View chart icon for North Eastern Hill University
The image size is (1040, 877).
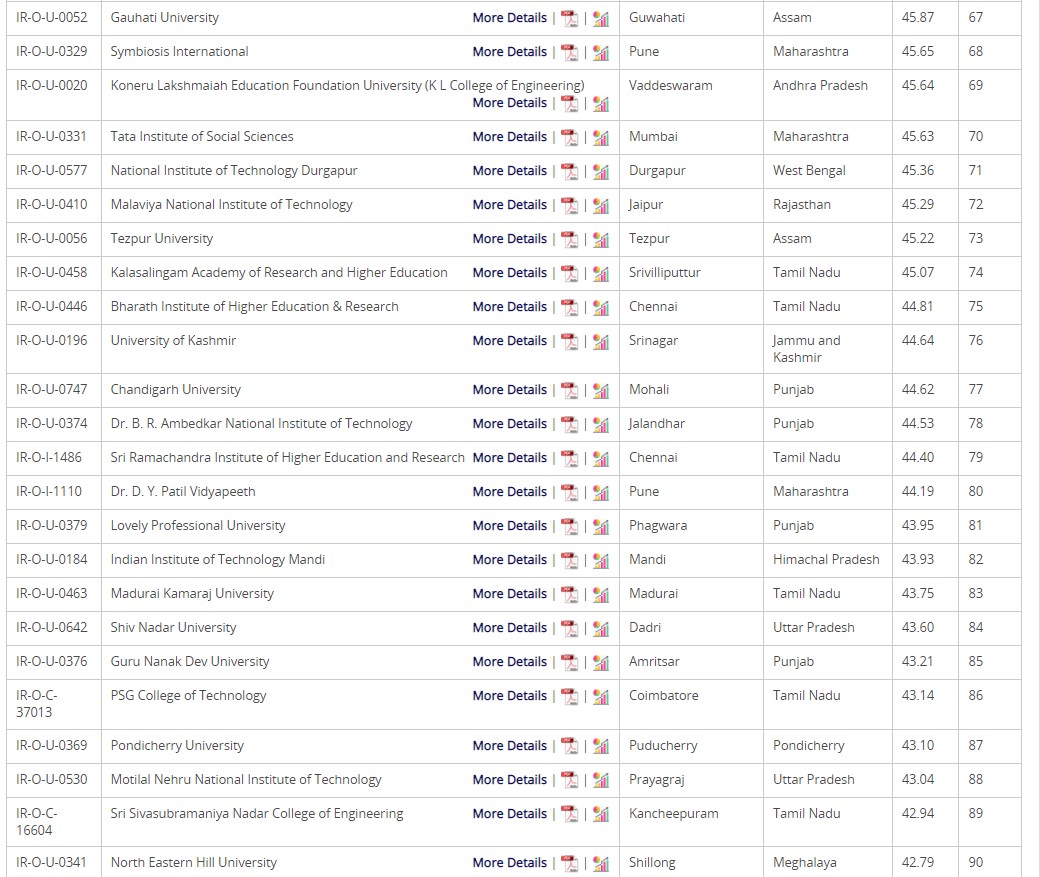click(x=601, y=864)
